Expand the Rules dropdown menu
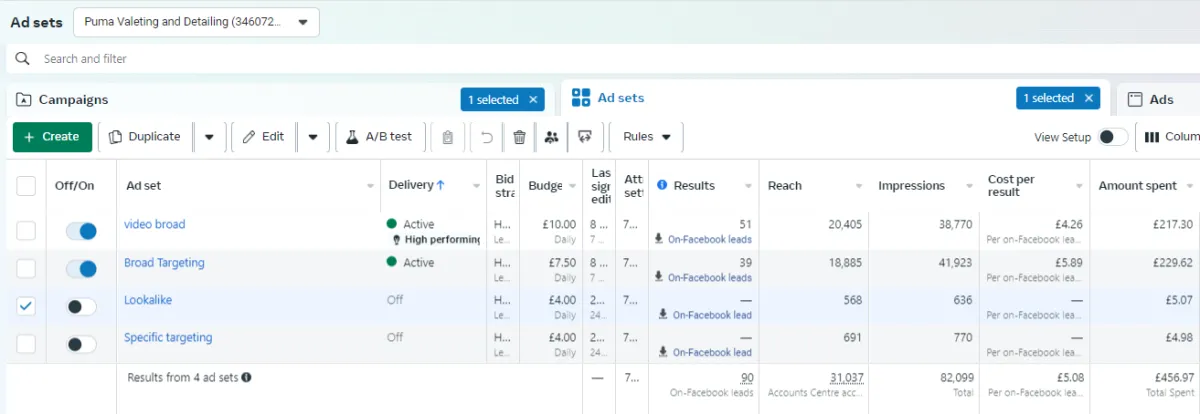The image size is (1200, 414). point(647,137)
